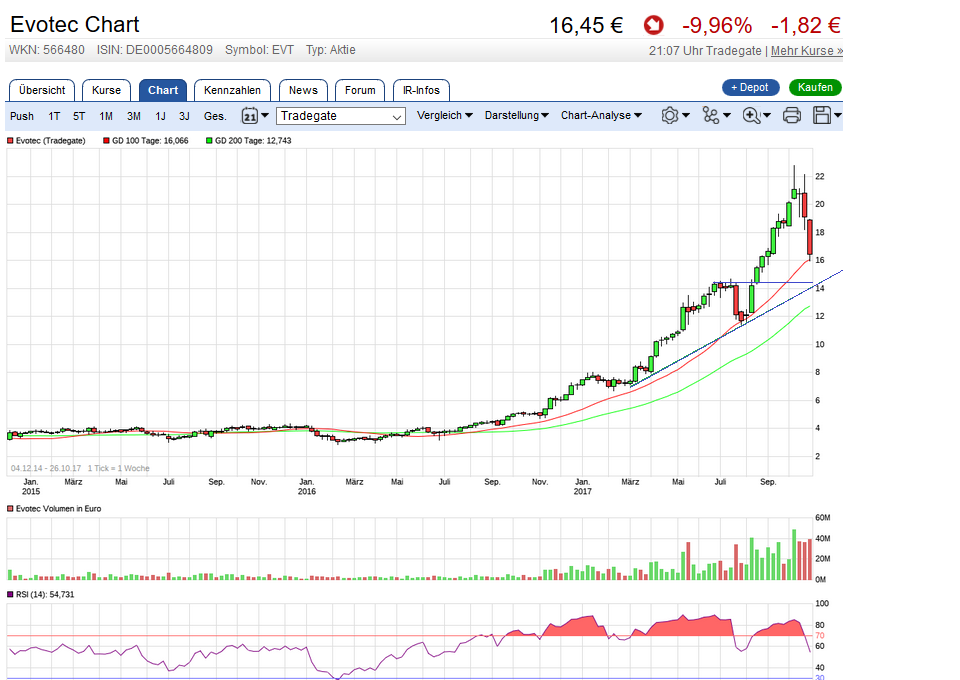Open the Kennzahlen tab
This screenshot has width=960, height=680.
pos(233,90)
